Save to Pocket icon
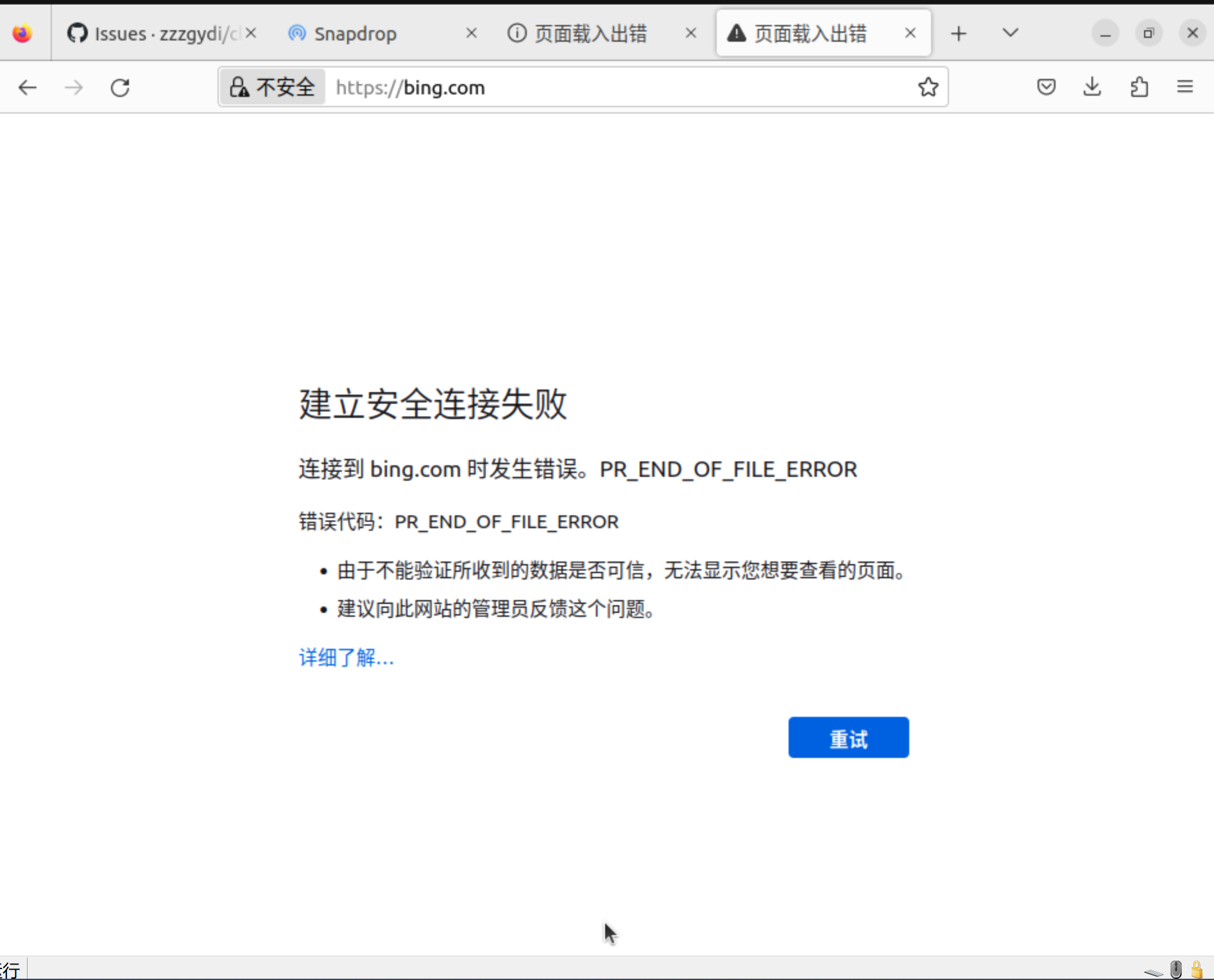 click(1046, 87)
